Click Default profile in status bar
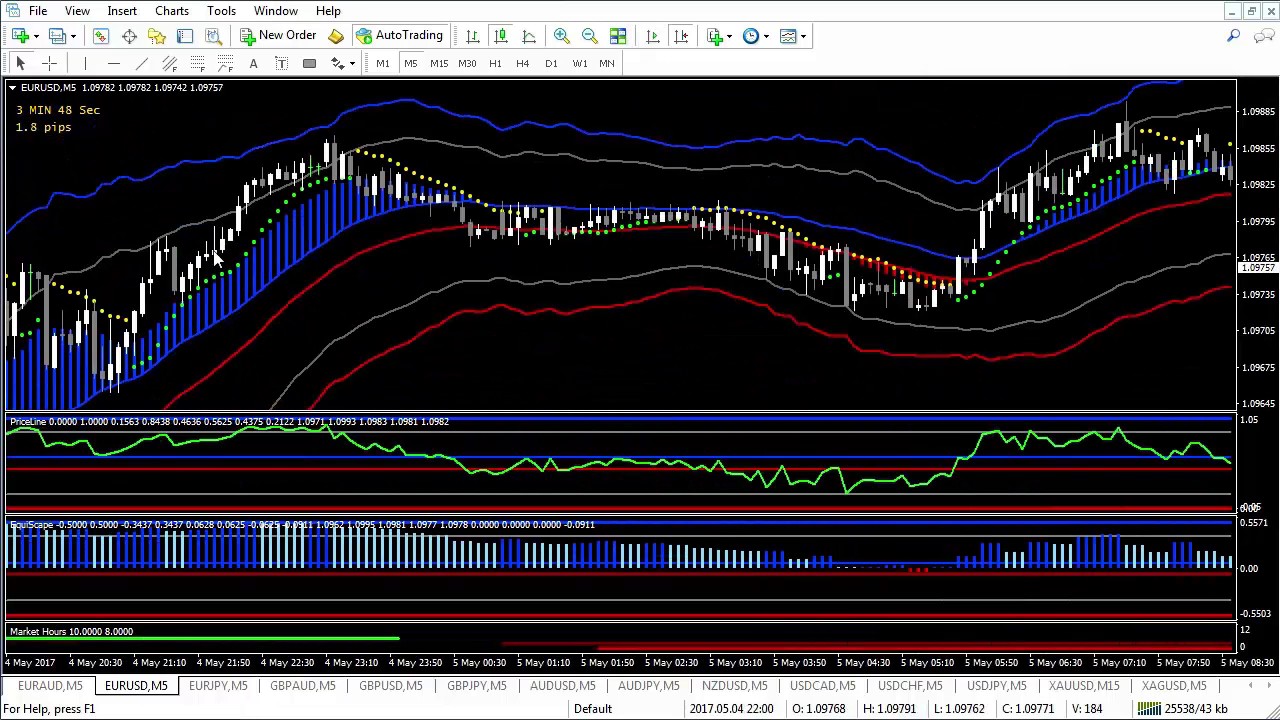 pos(593,709)
